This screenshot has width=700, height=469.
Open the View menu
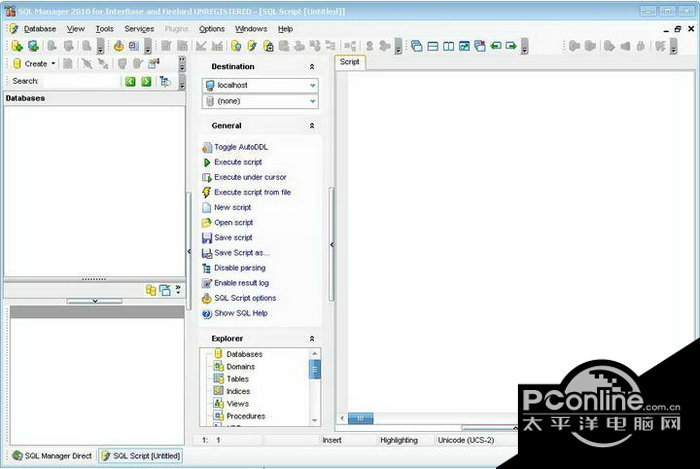pyautogui.click(x=75, y=29)
